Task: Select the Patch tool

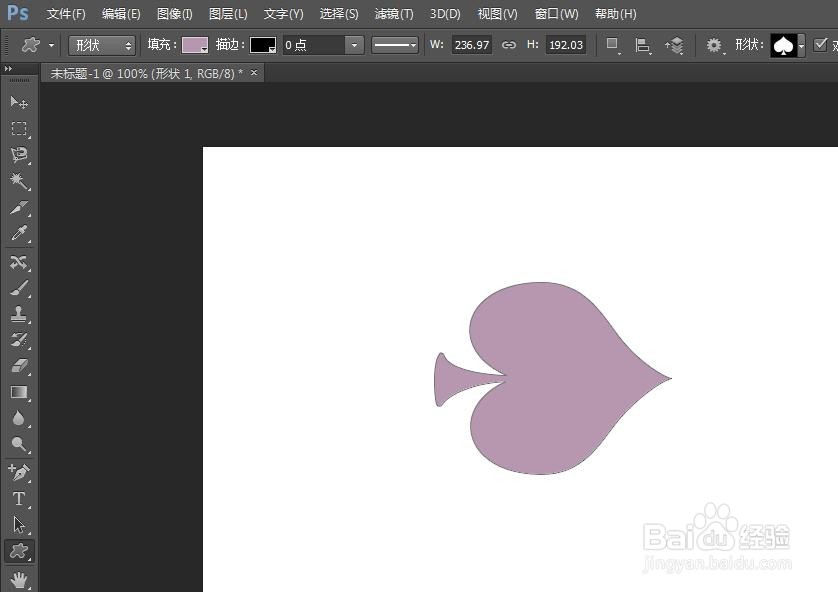Action: click(19, 262)
